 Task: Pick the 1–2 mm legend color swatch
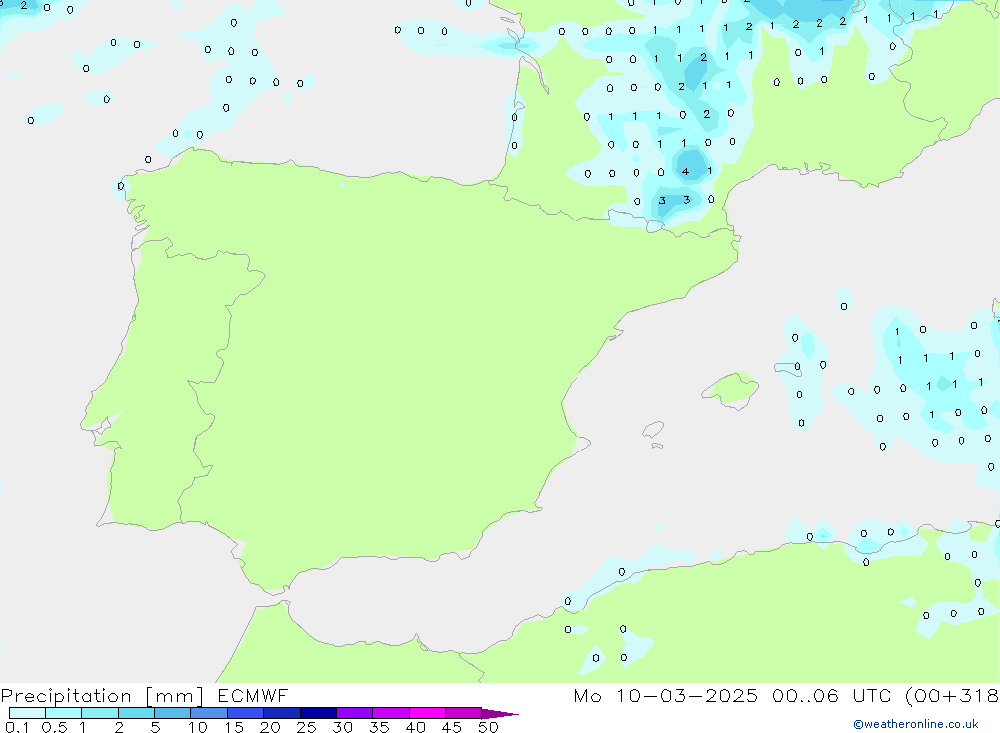(100, 713)
